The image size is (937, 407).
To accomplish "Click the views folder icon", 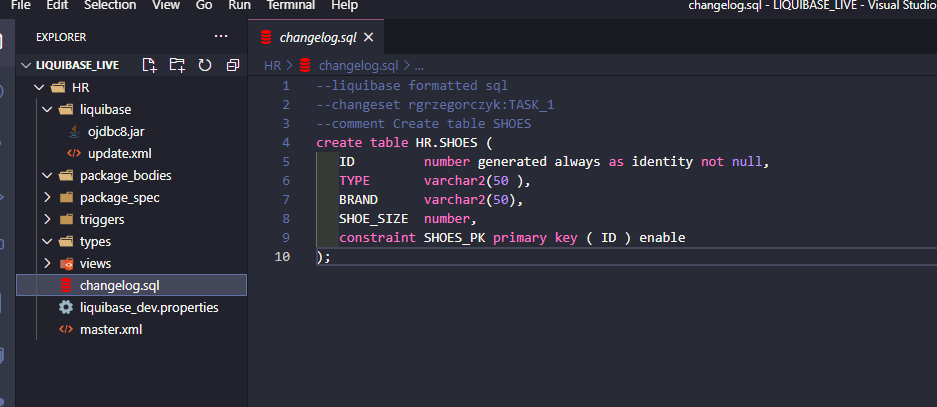I will click(66, 264).
